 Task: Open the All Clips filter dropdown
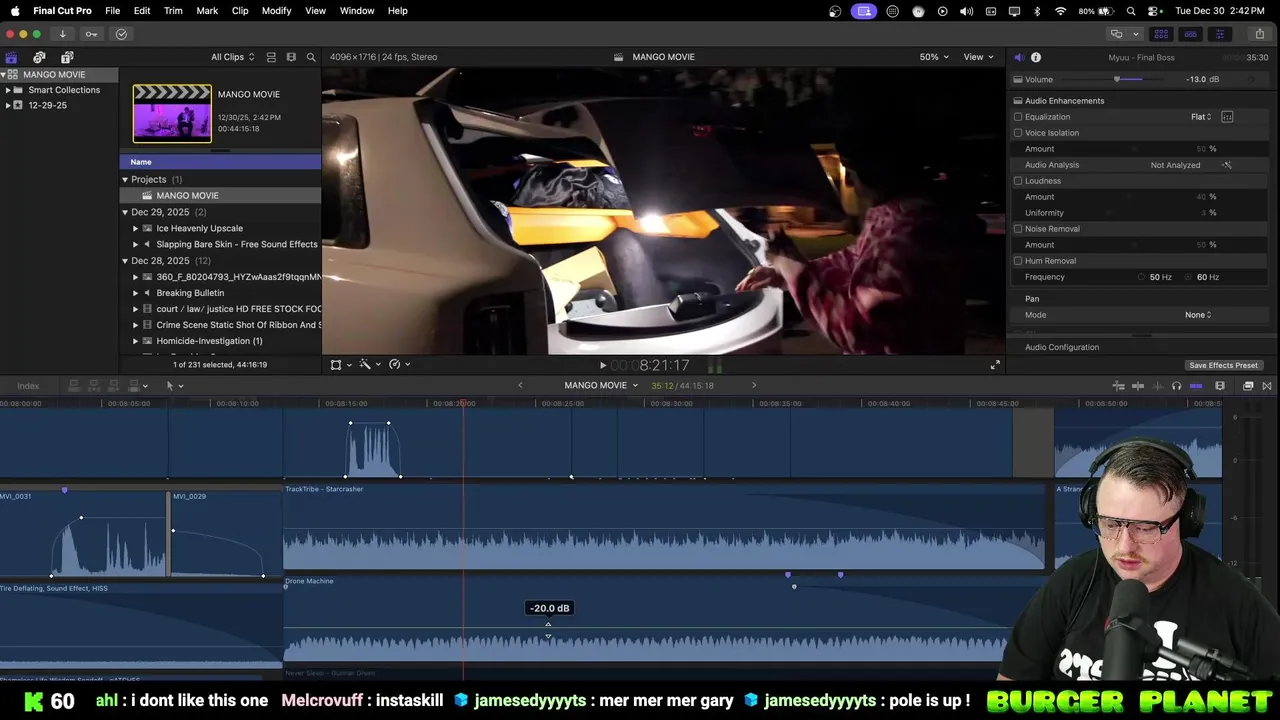point(232,57)
